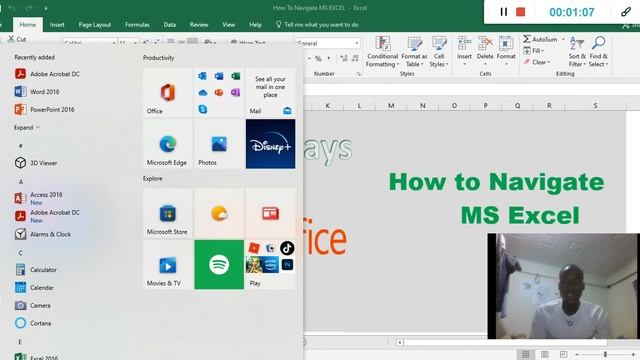Open Camera app
The width and height of the screenshot is (640, 360).
pos(33,305)
